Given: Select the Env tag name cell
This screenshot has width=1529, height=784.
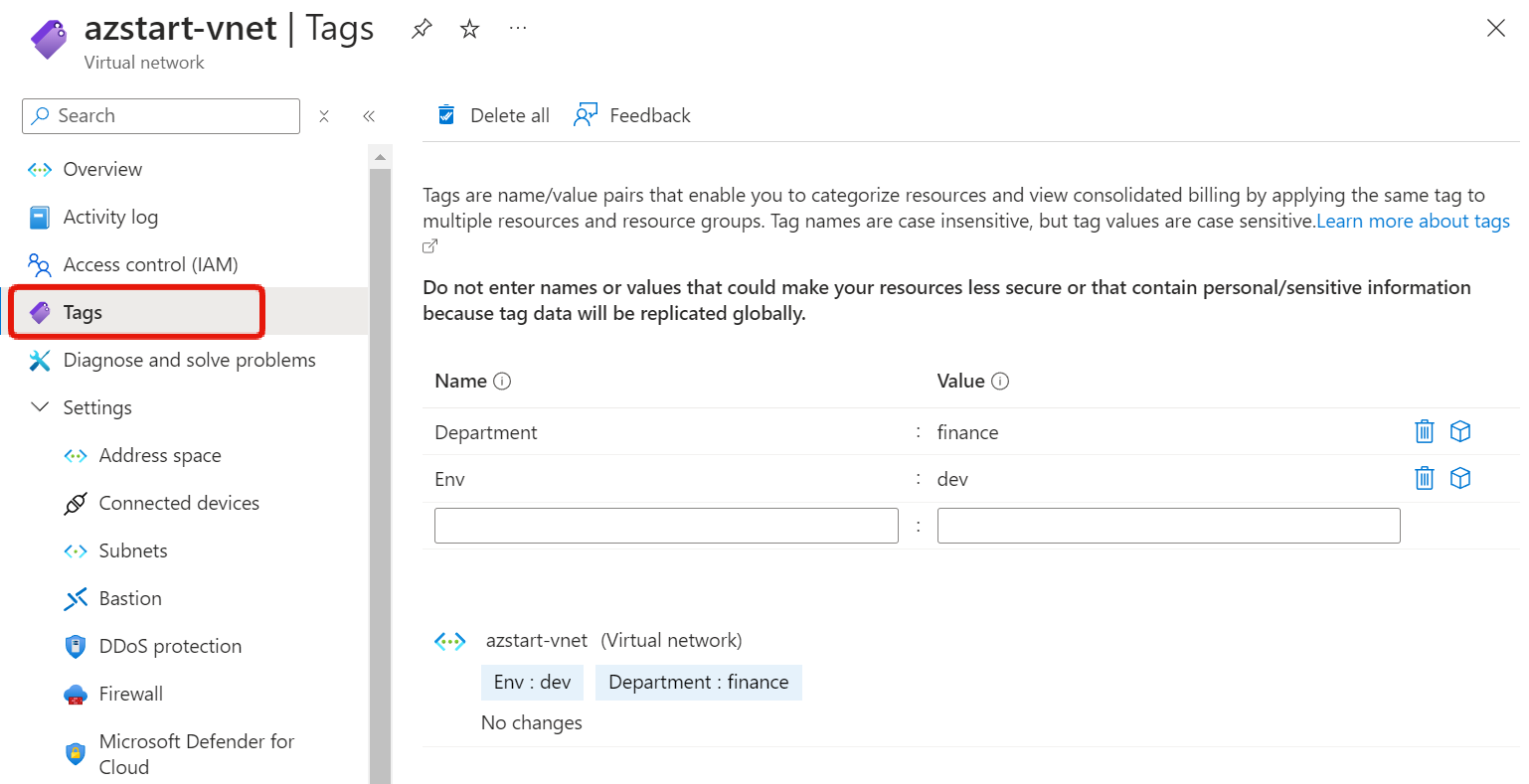Looking at the screenshot, I should coord(449,479).
